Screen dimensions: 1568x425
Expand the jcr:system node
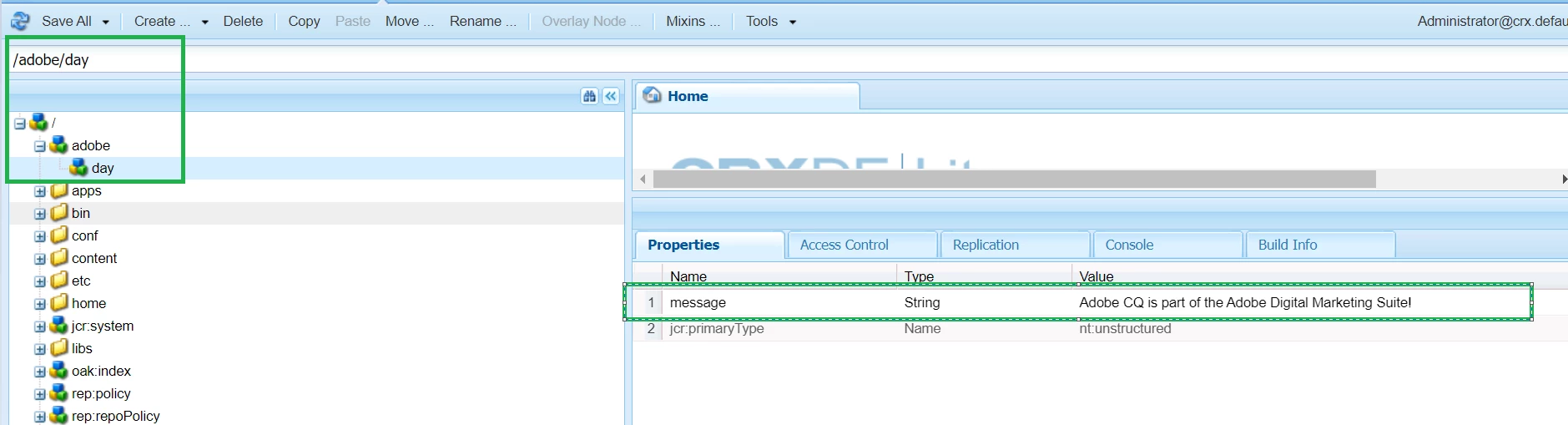[39, 326]
